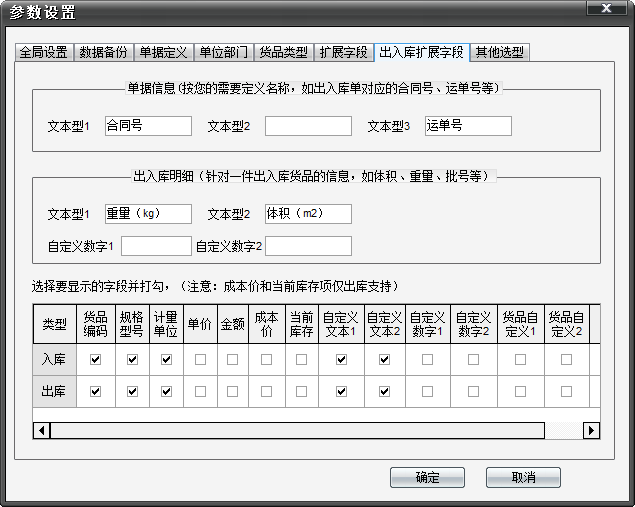Enable 金额 for 入库 row
This screenshot has width=635, height=507.
232,360
